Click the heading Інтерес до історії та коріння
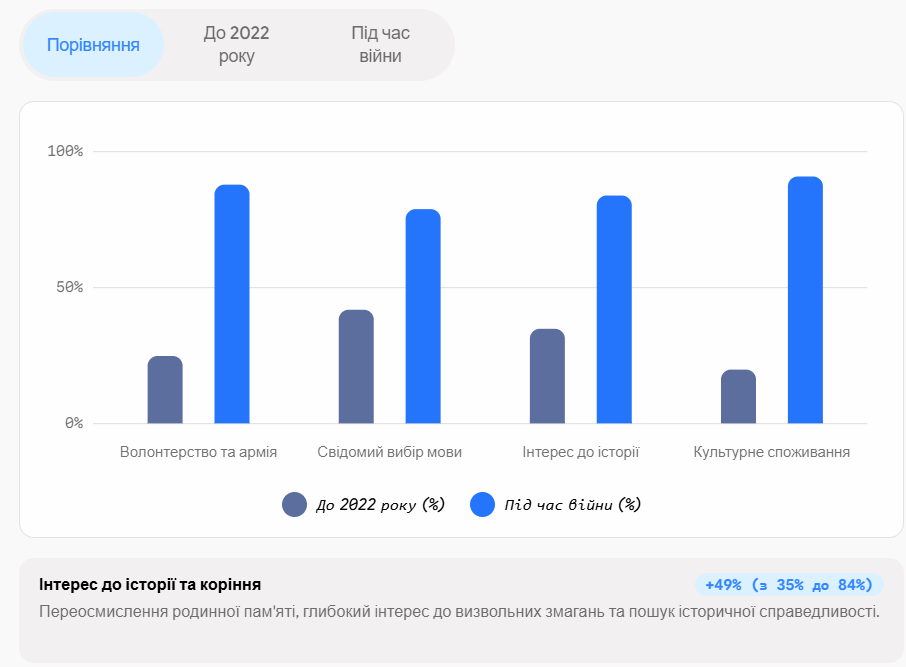906x667 pixels. pyautogui.click(x=150, y=585)
